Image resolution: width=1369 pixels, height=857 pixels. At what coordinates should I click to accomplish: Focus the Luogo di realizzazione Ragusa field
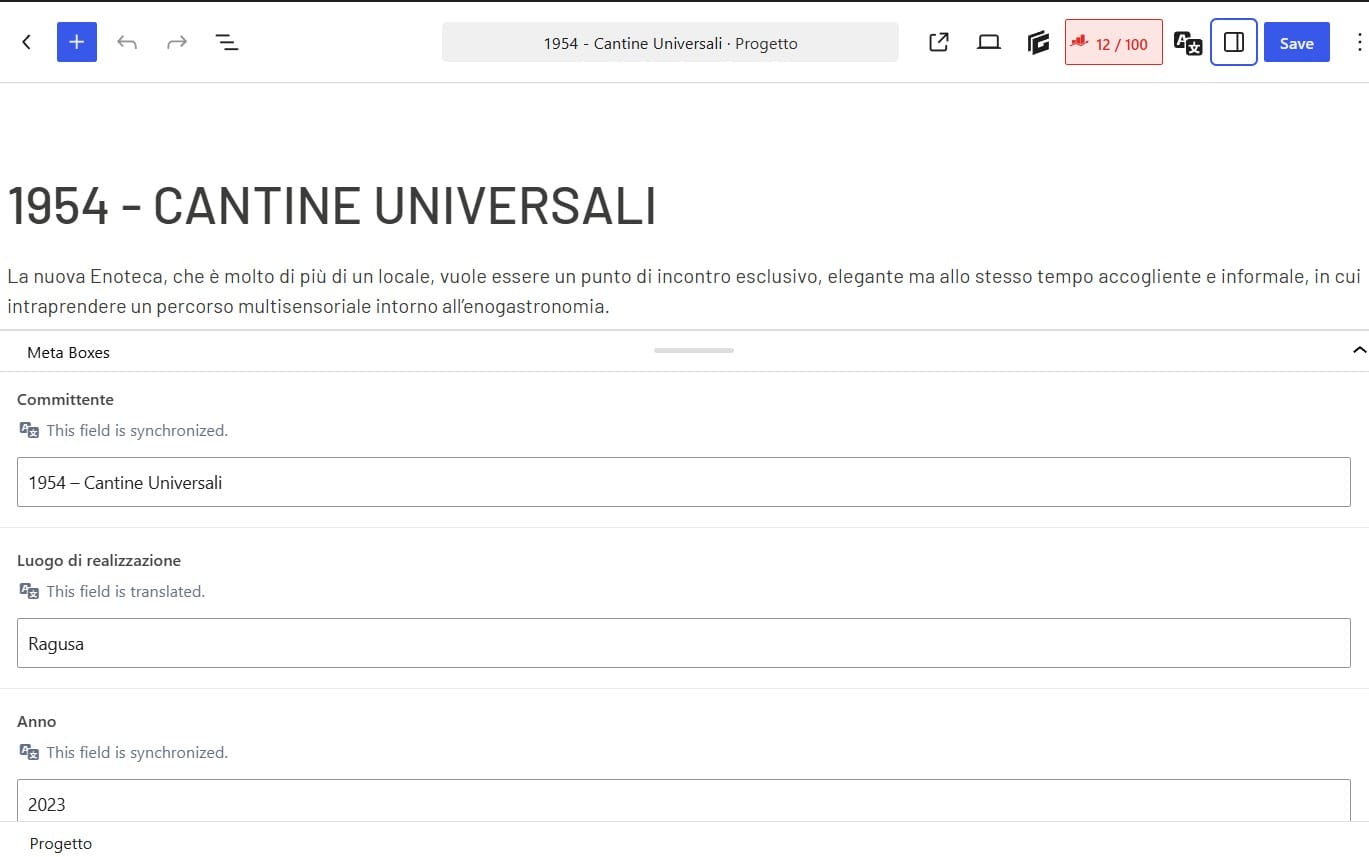coord(684,643)
